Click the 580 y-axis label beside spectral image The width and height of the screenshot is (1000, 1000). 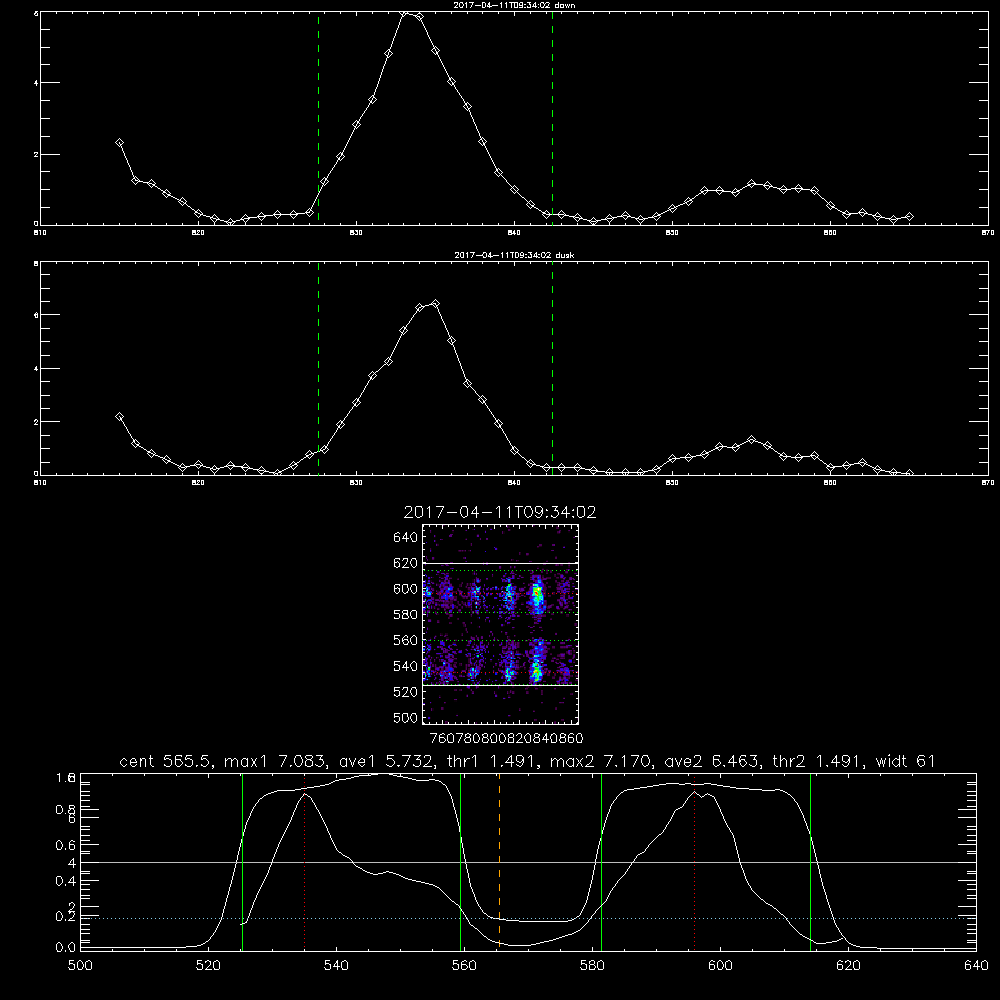tap(406, 615)
